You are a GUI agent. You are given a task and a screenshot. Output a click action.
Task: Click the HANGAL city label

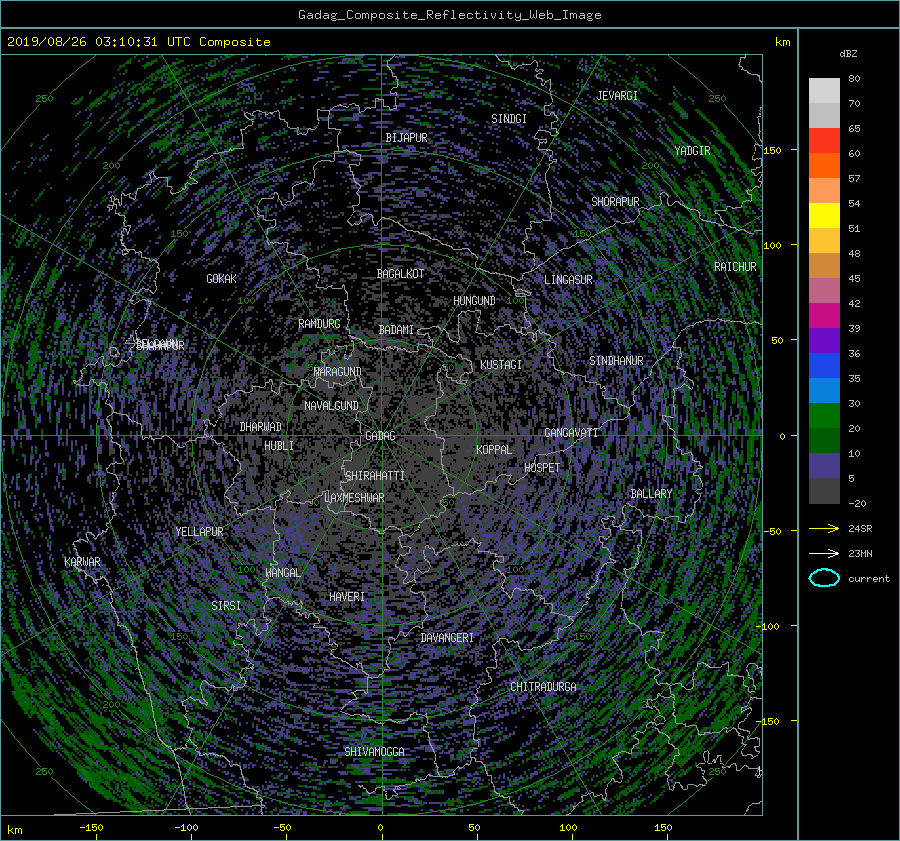click(x=283, y=573)
